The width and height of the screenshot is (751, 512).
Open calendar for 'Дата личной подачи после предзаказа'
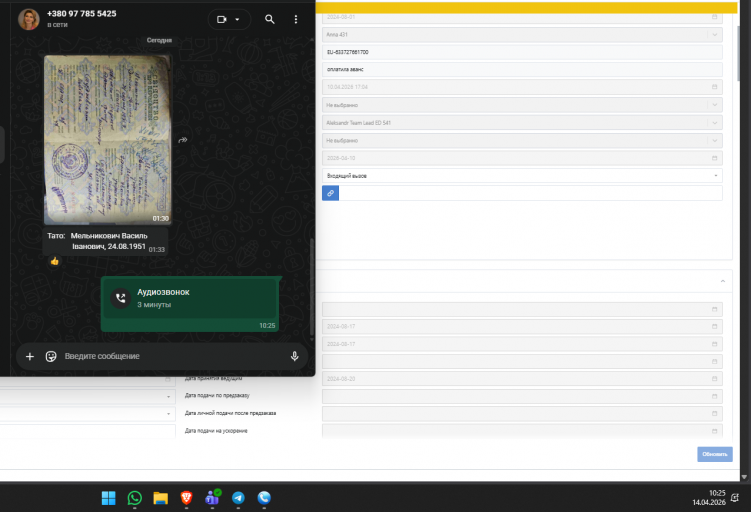714,413
